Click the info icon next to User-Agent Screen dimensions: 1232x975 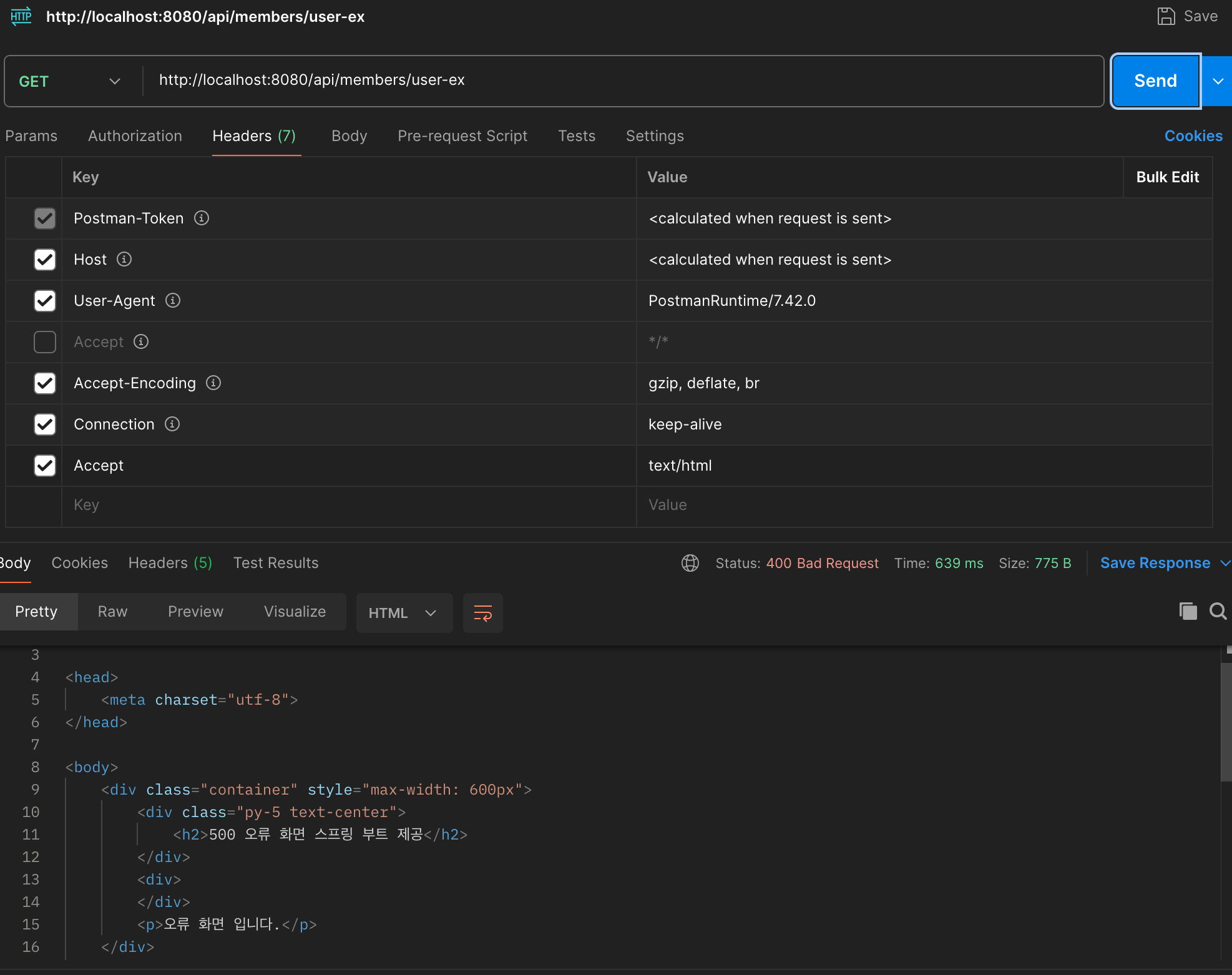pos(173,300)
